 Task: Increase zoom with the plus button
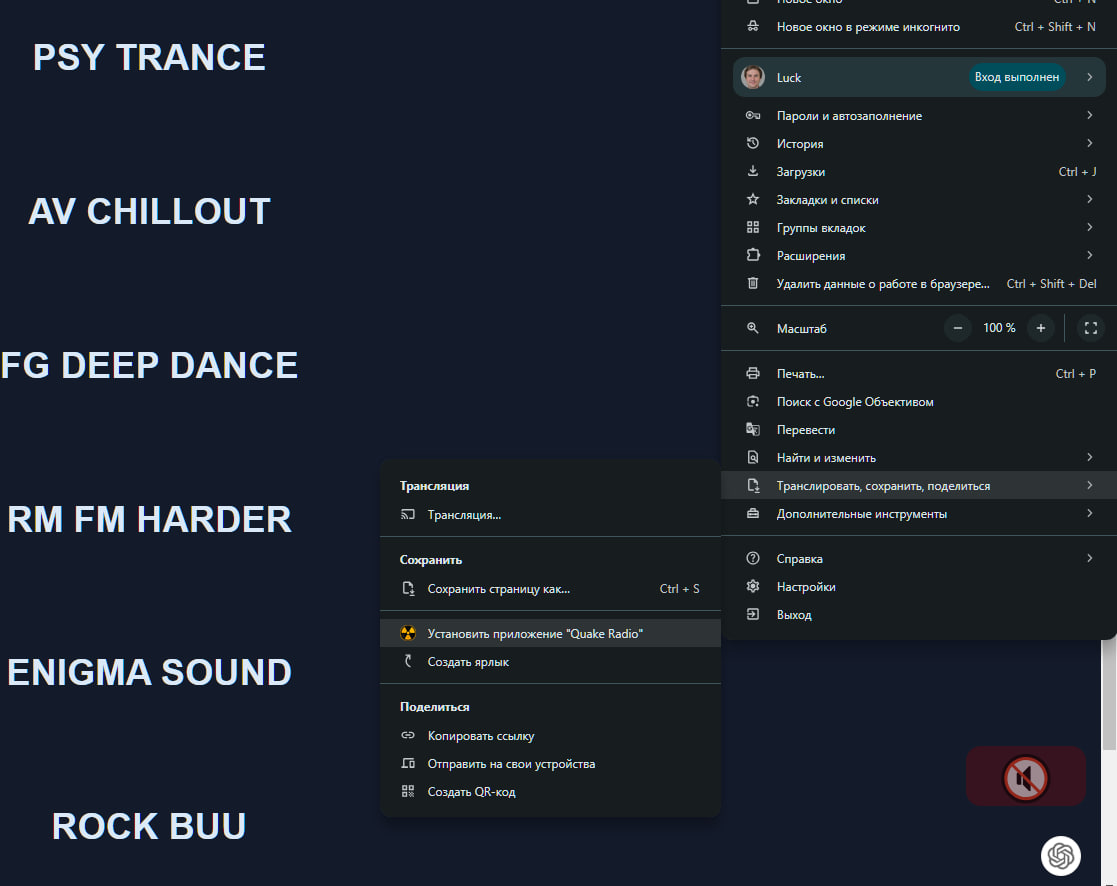(1041, 328)
